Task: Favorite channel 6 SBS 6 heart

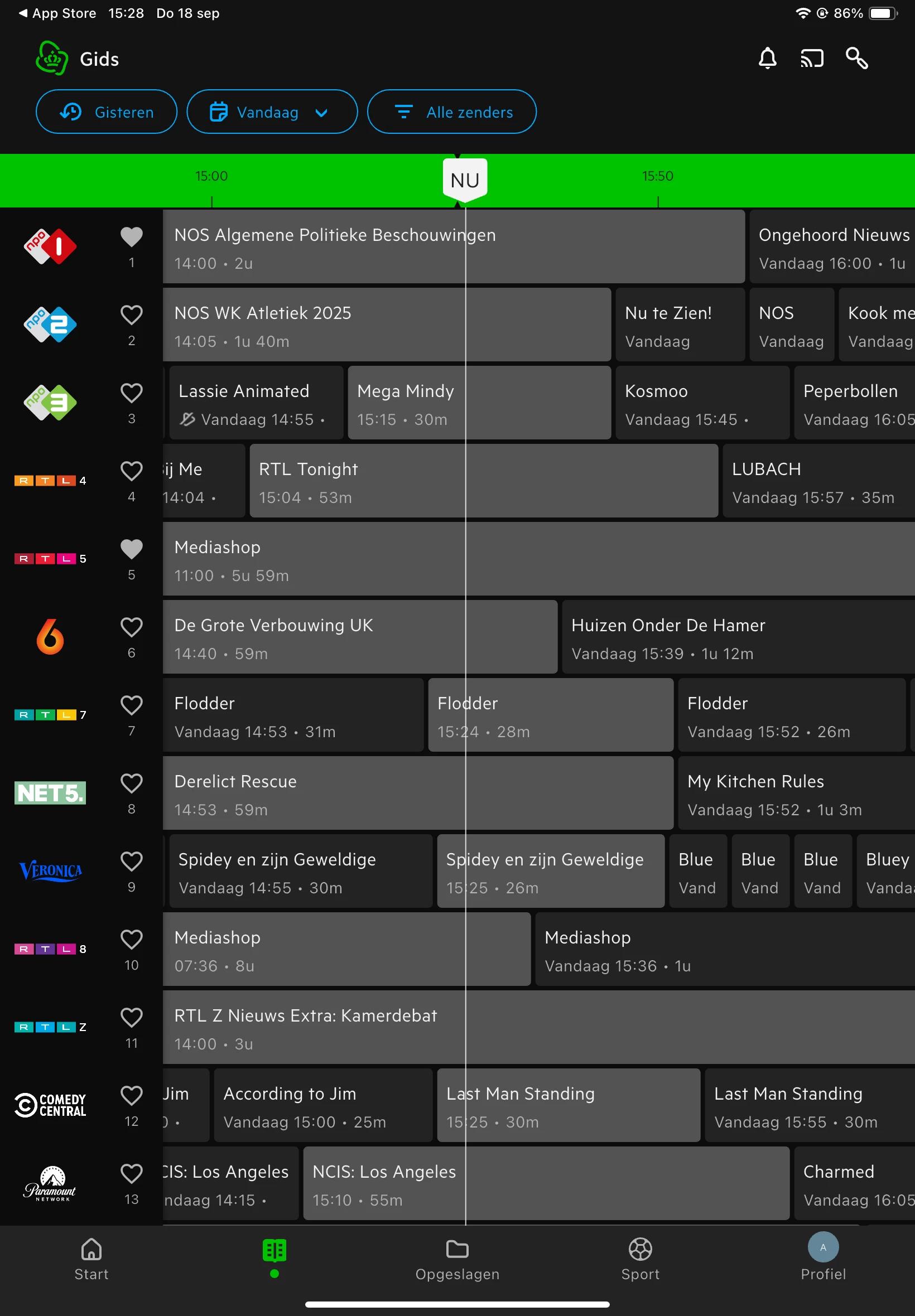Action: click(x=131, y=627)
